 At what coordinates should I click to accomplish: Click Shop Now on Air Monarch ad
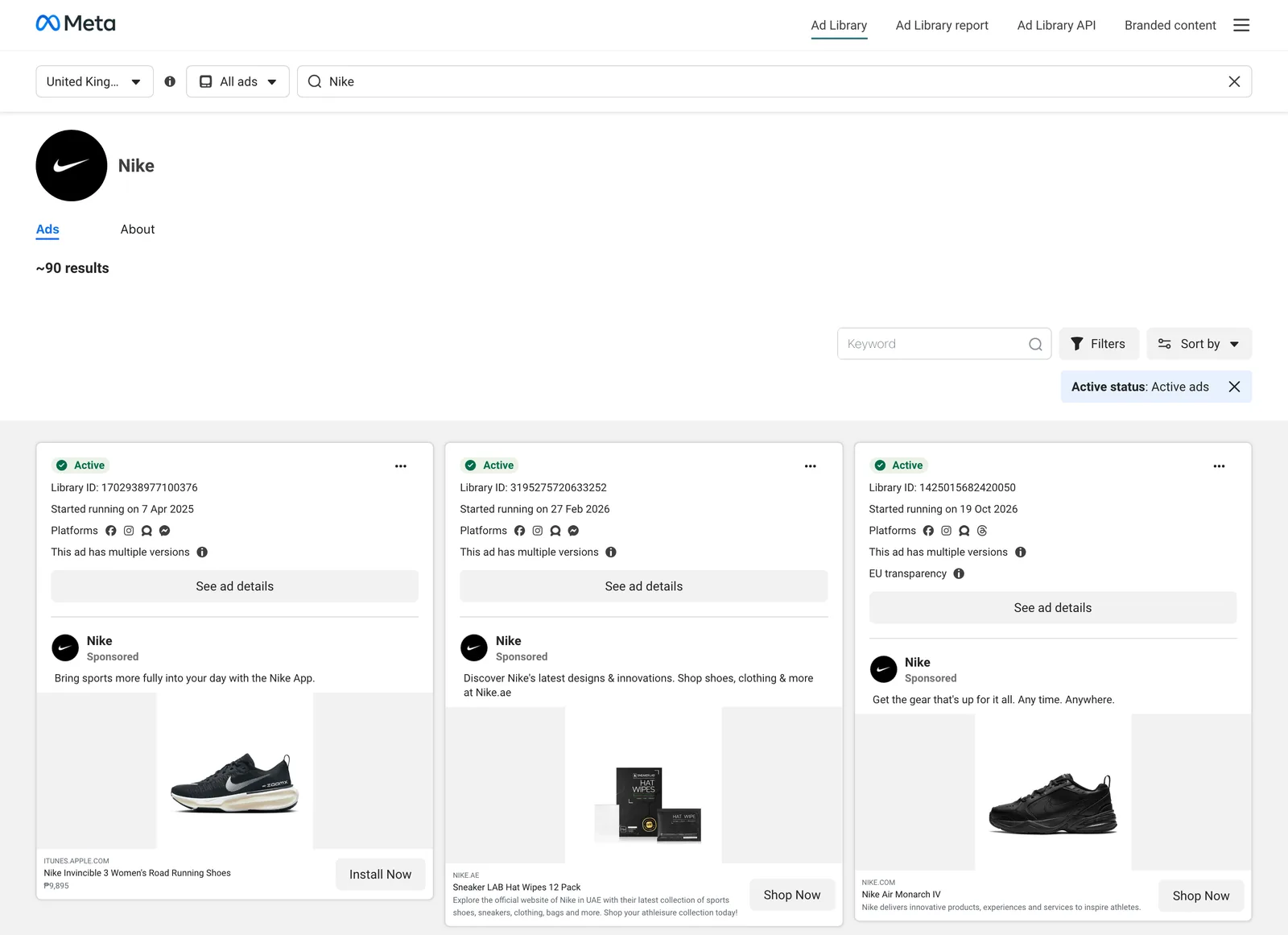click(1200, 896)
